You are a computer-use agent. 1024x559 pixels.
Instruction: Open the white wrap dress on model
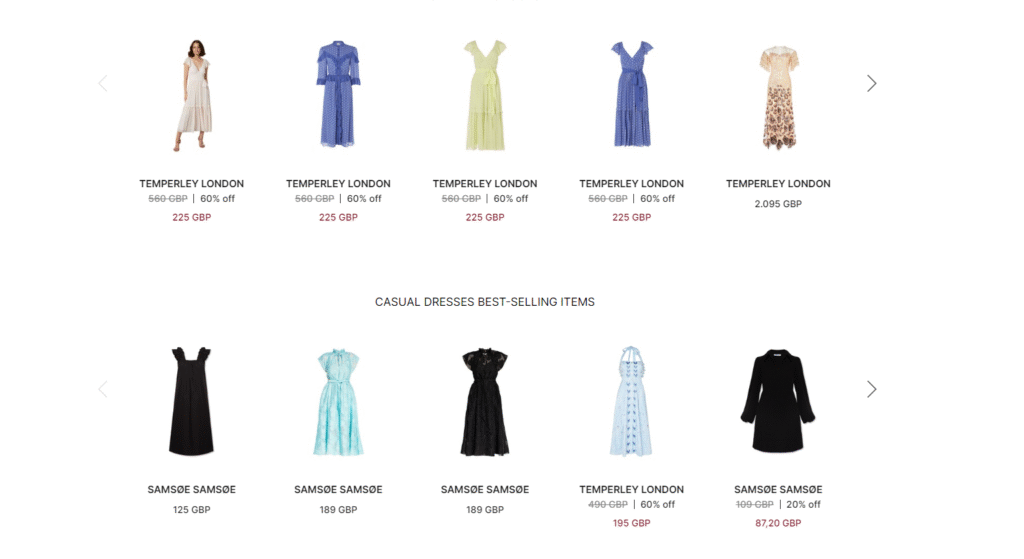click(x=194, y=95)
